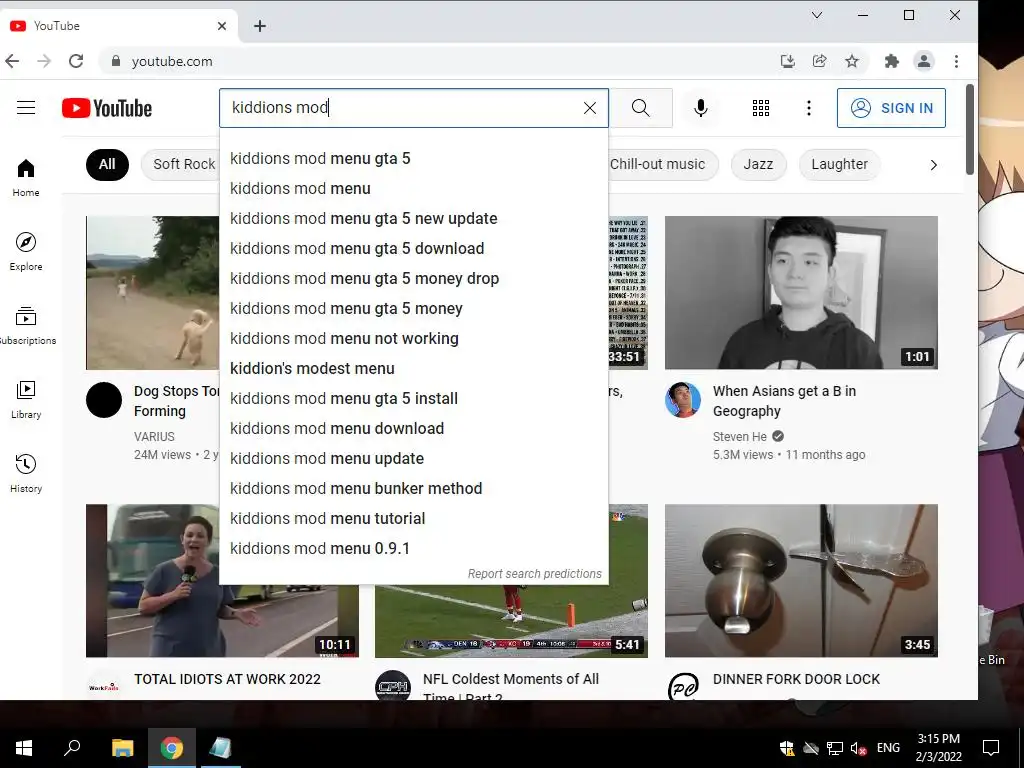
Task: Open 'TOTAL IDIOTS AT WORK 2022' title
Action: [x=227, y=679]
